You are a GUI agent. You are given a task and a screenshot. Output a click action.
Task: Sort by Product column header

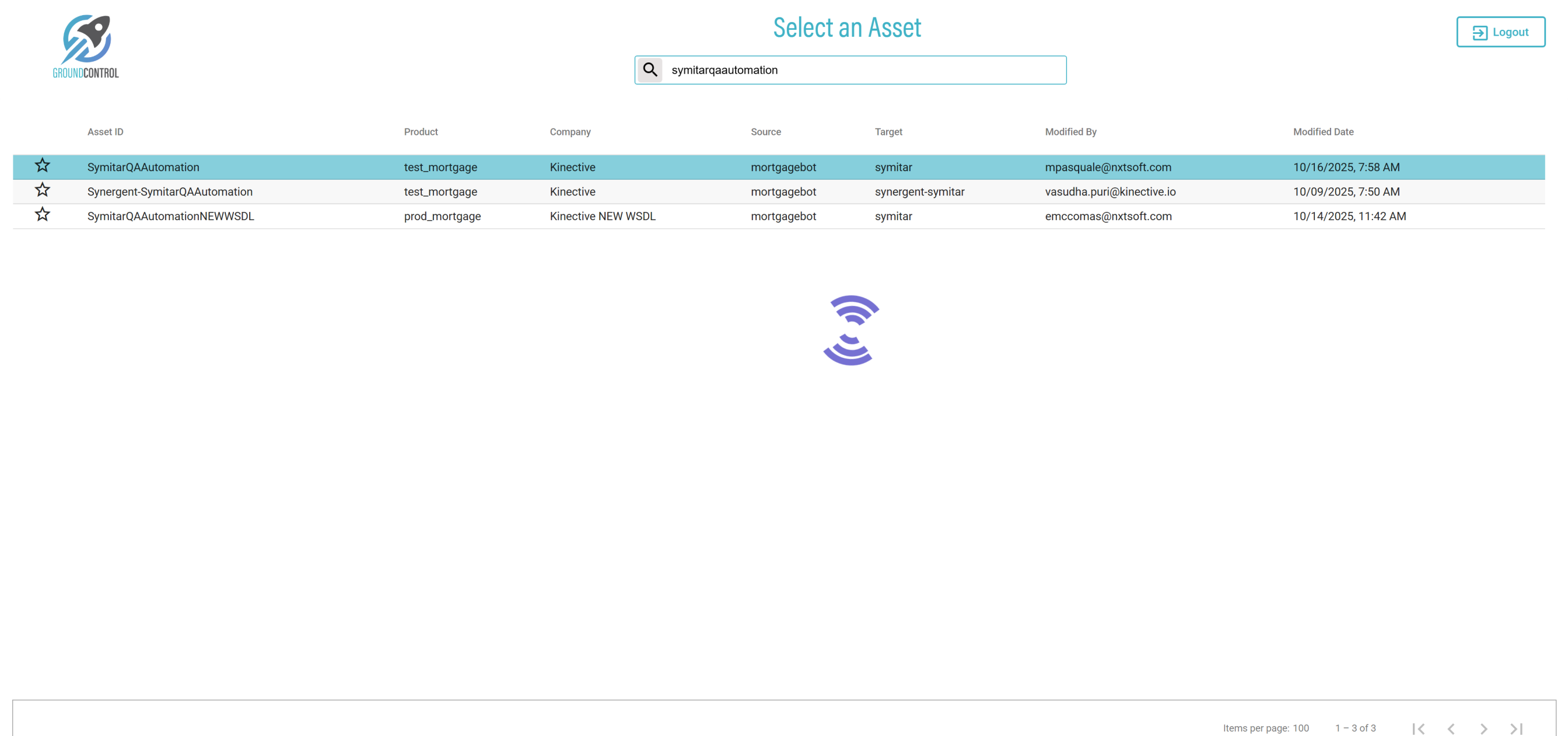click(421, 131)
